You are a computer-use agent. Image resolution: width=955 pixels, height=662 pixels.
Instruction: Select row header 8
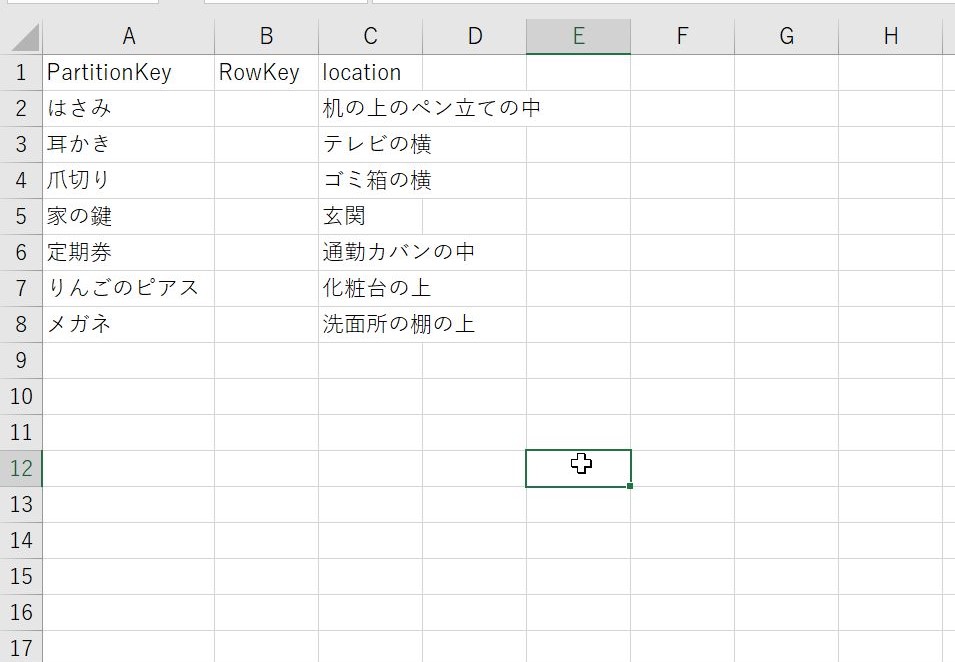click(20, 323)
